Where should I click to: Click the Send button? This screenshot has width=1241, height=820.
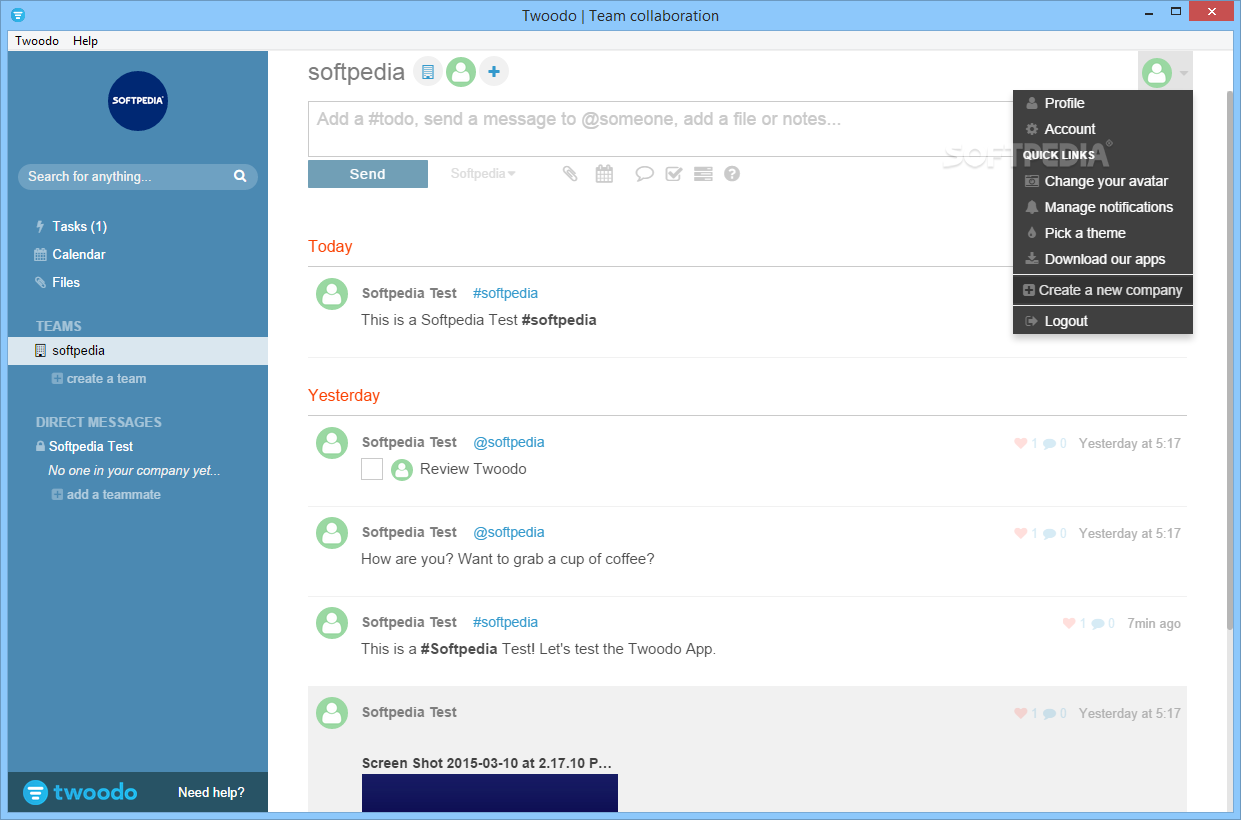coord(368,174)
